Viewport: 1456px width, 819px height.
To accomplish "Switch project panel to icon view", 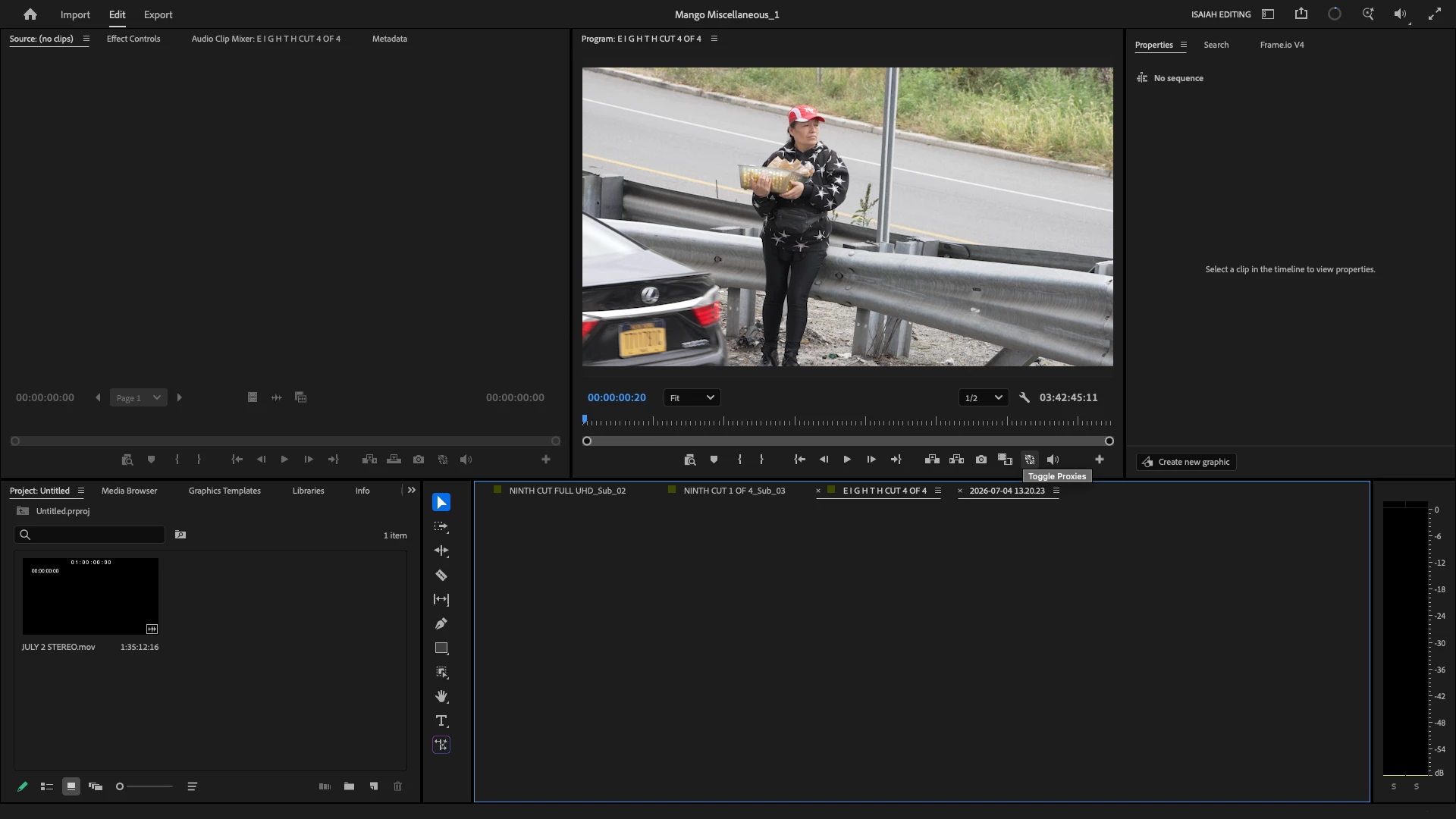I will coord(71,786).
